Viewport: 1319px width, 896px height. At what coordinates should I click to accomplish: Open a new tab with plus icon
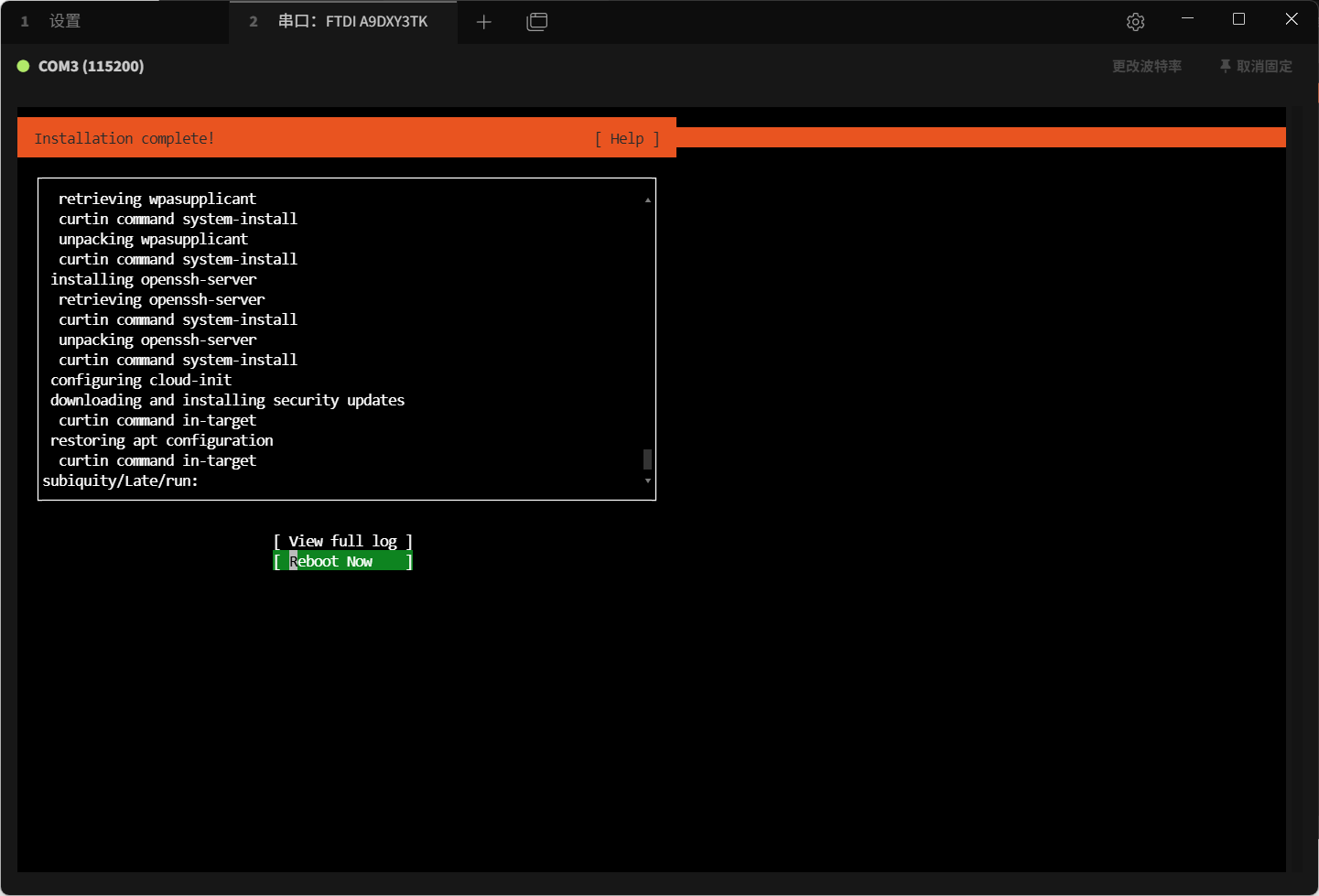pos(484,22)
